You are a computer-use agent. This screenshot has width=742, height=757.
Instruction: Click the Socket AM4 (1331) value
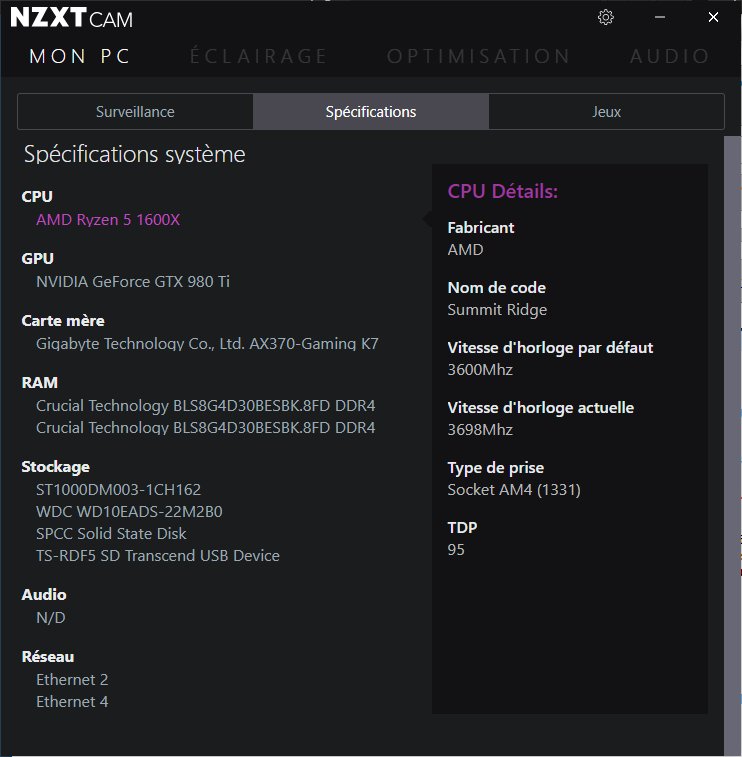pyautogui.click(x=514, y=490)
